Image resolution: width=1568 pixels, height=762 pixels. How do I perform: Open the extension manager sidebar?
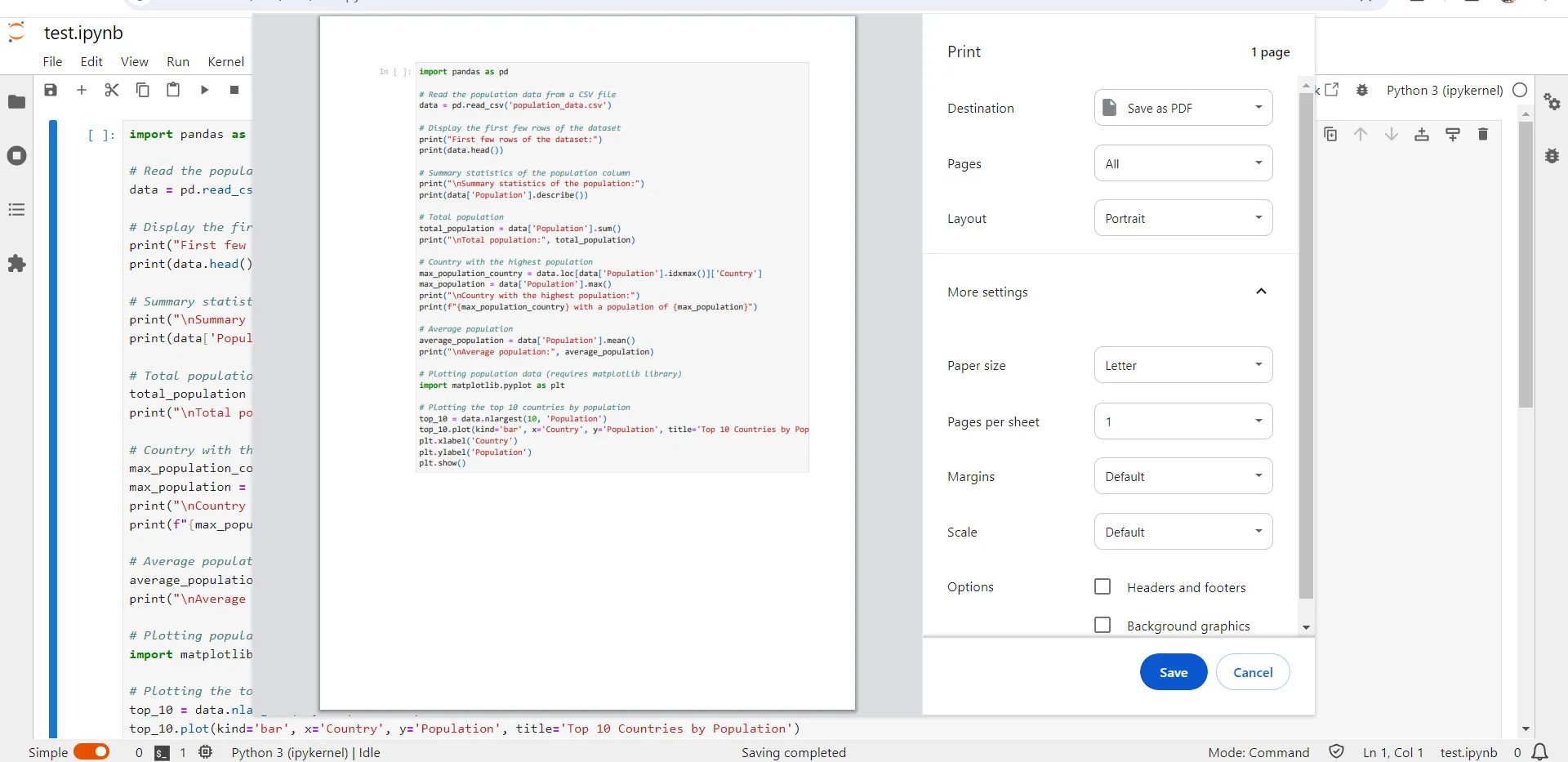17,264
